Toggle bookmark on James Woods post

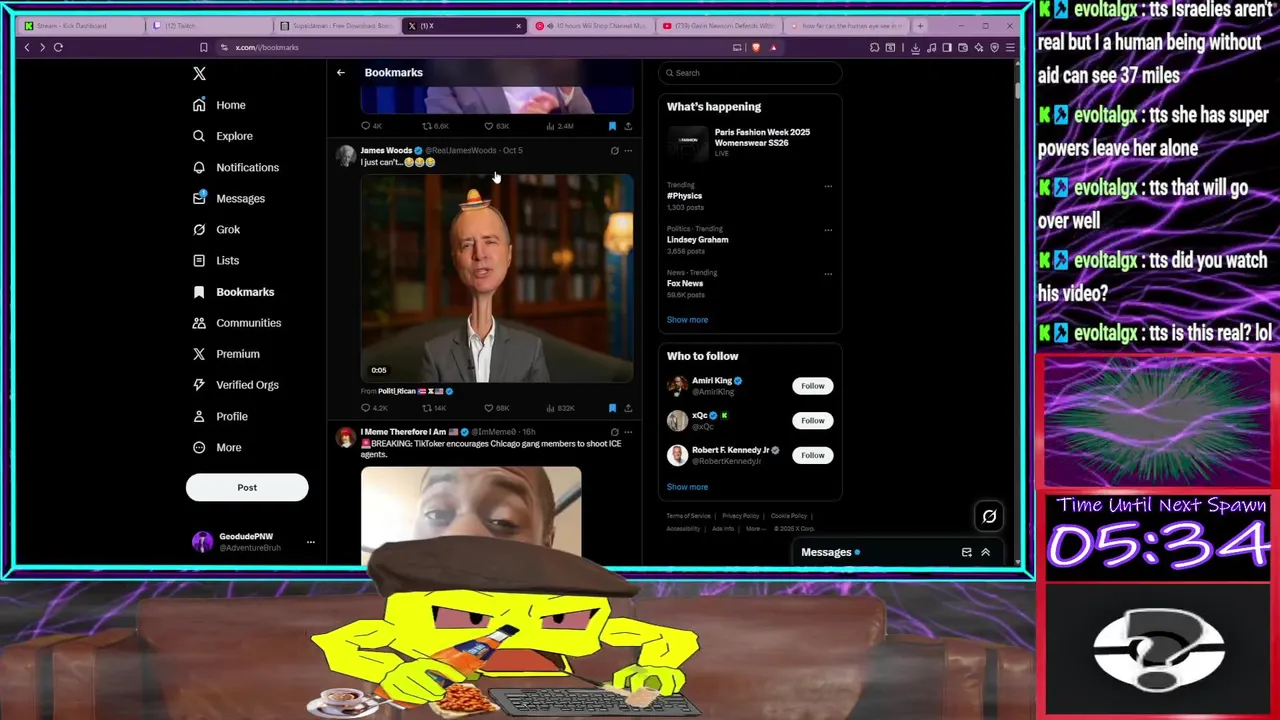pos(612,408)
